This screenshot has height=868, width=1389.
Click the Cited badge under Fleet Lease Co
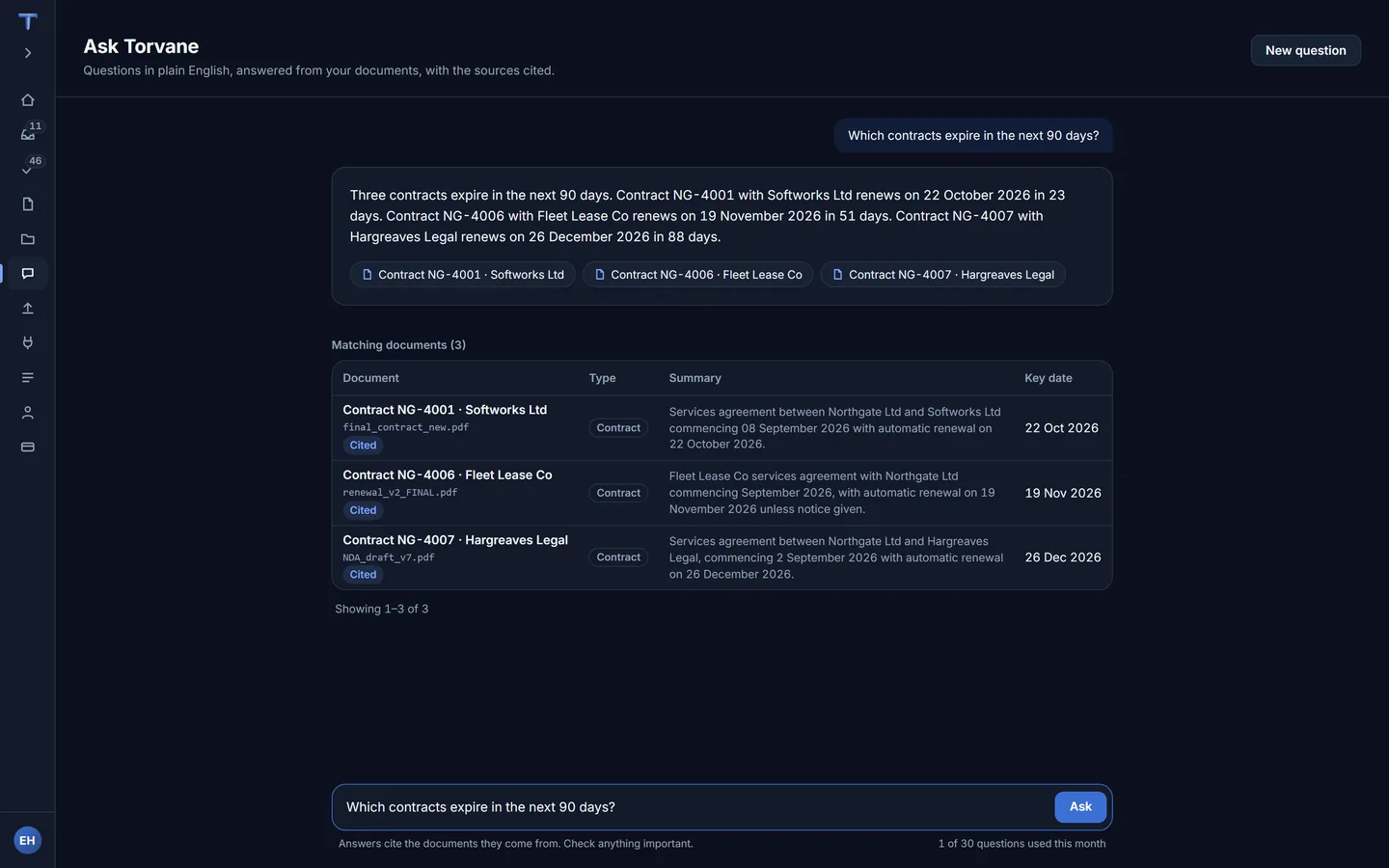363,510
